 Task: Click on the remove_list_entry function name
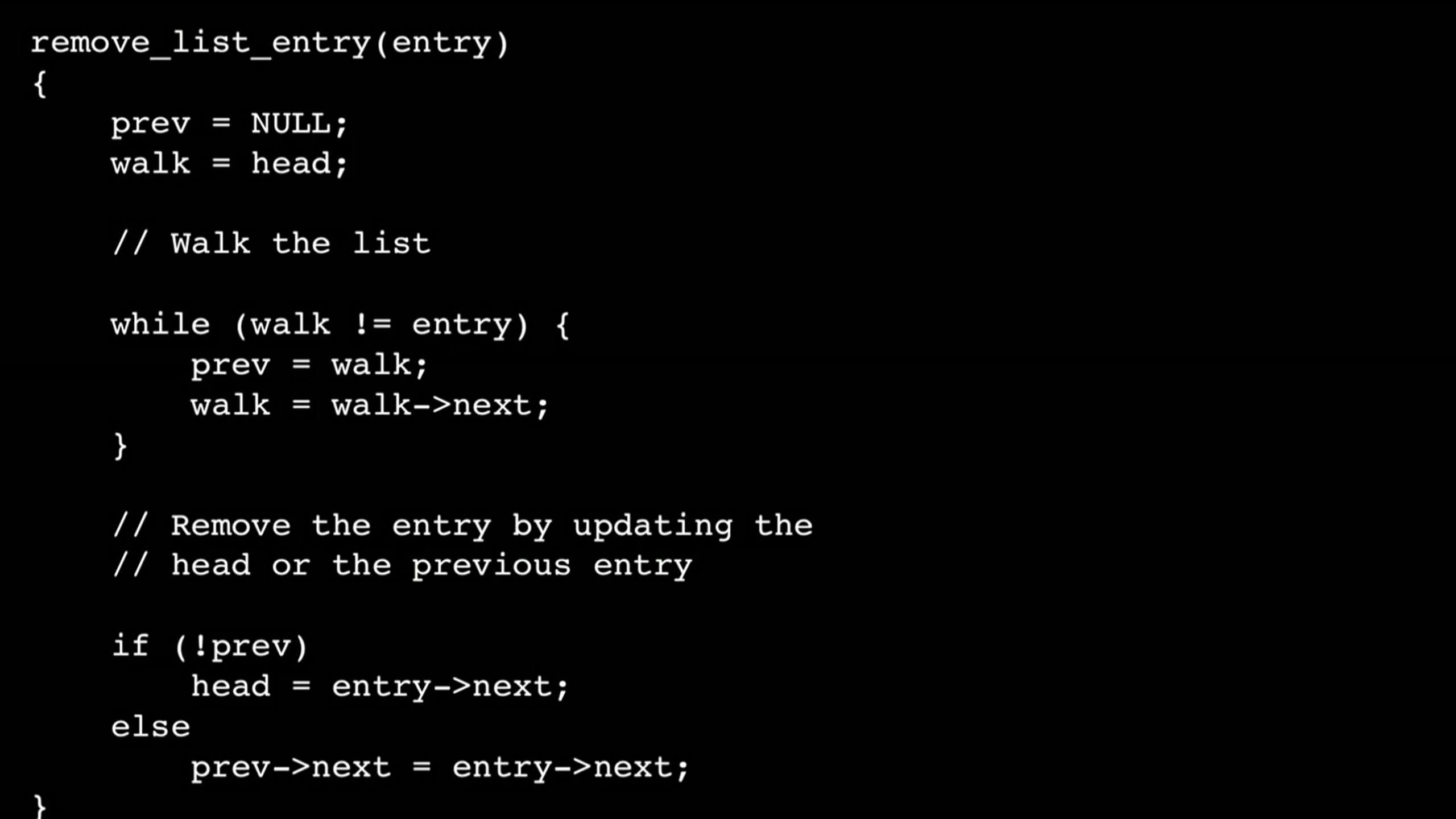[x=200, y=42]
